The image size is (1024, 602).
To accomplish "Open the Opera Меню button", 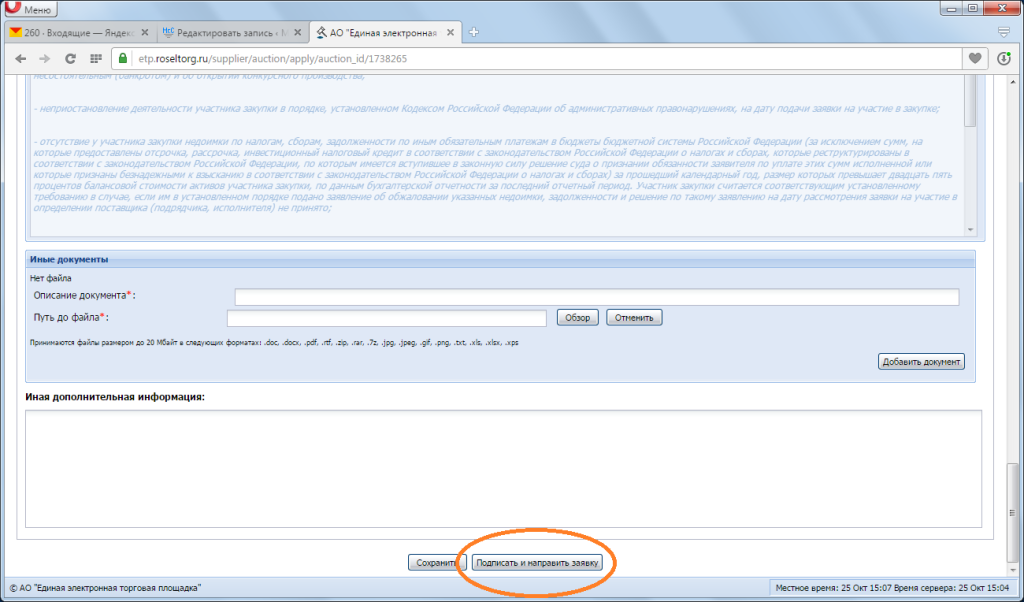I will coord(31,8).
